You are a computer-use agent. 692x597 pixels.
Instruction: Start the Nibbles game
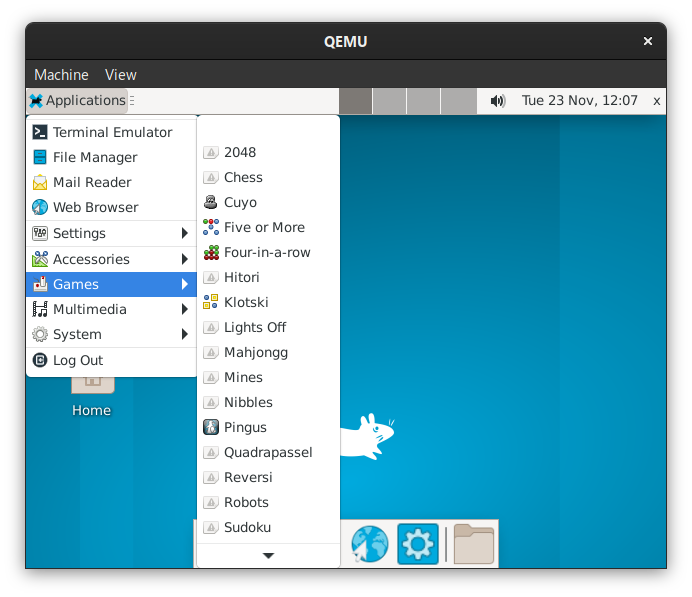click(268, 402)
